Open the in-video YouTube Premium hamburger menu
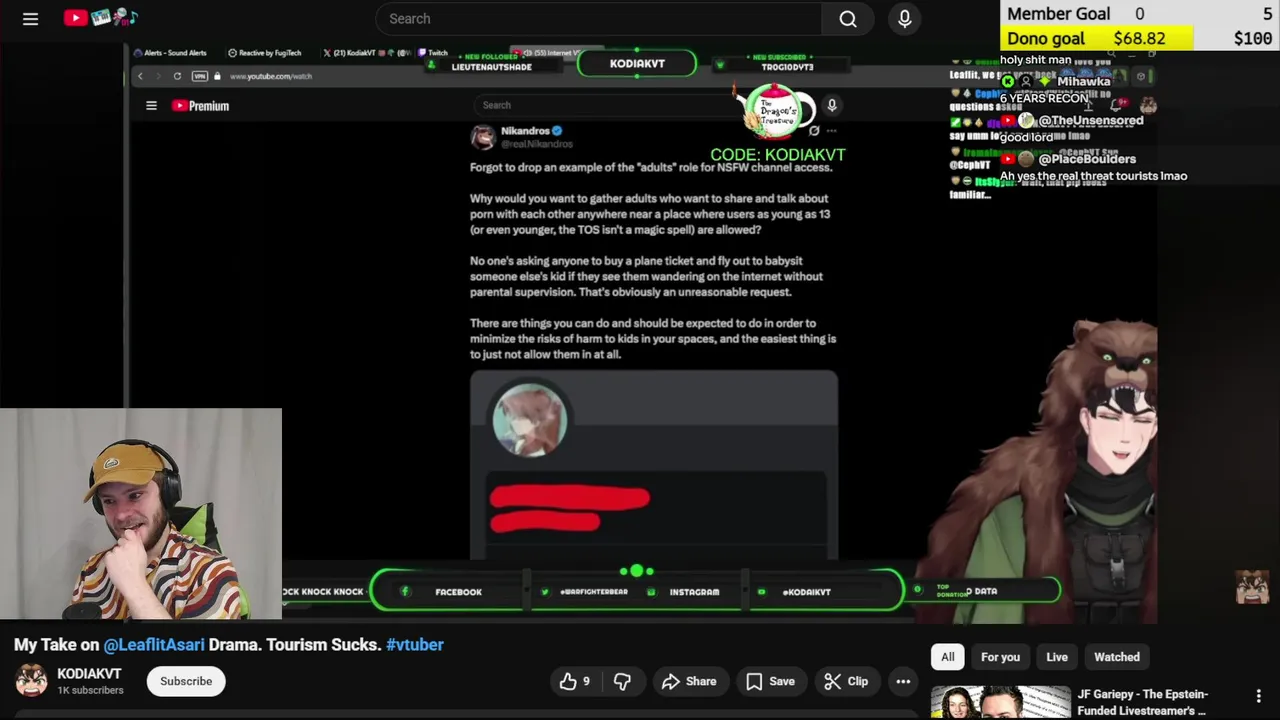 (x=151, y=105)
